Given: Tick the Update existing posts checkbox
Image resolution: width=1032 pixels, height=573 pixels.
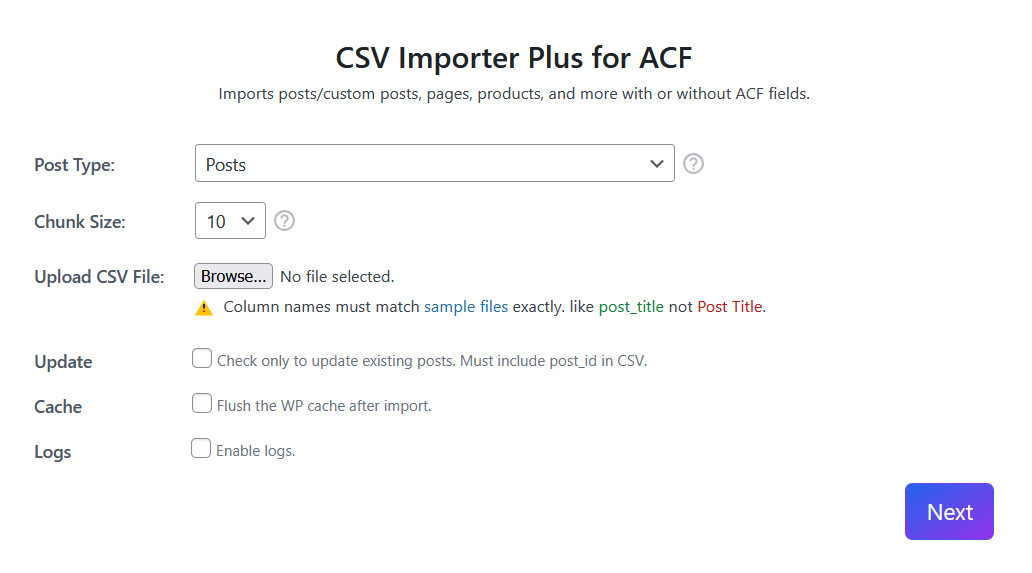Looking at the screenshot, I should (202, 359).
